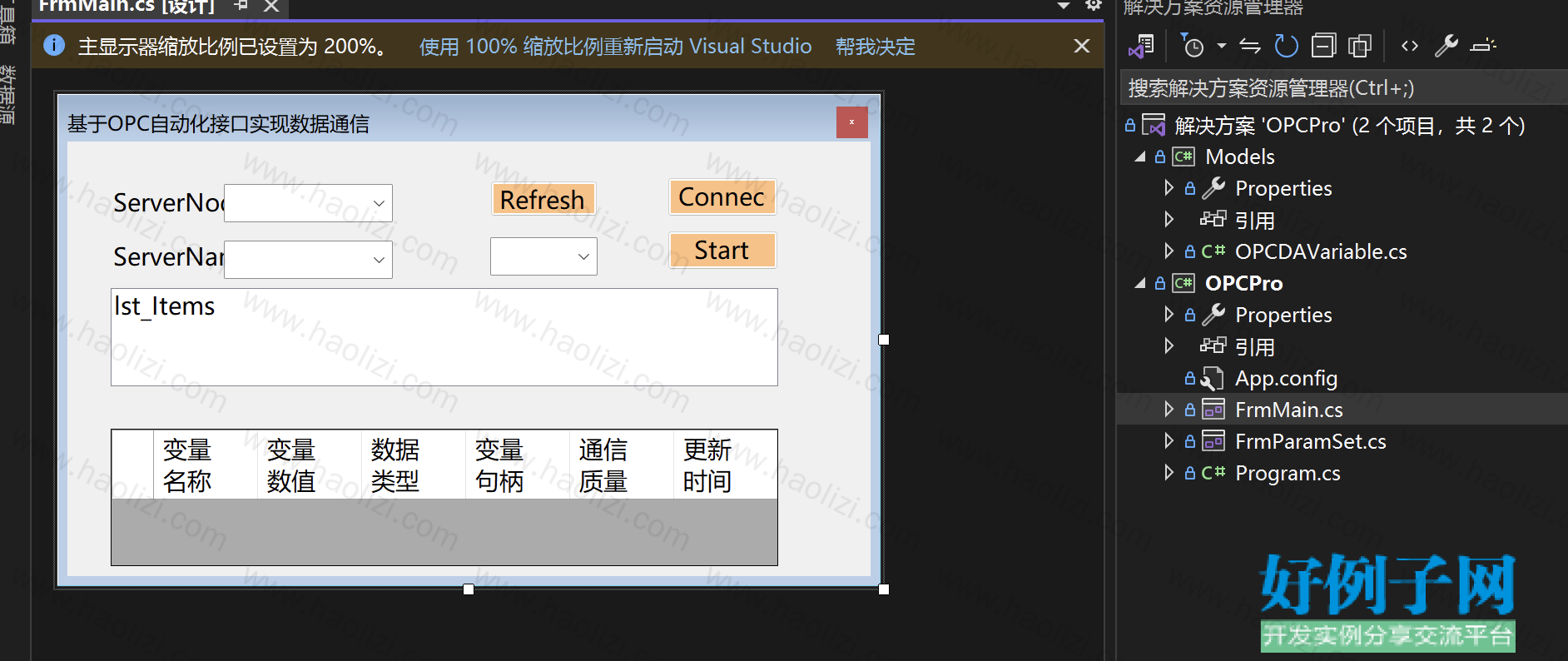
Task: Expand the 引用 node under Models
Action: (1169, 220)
